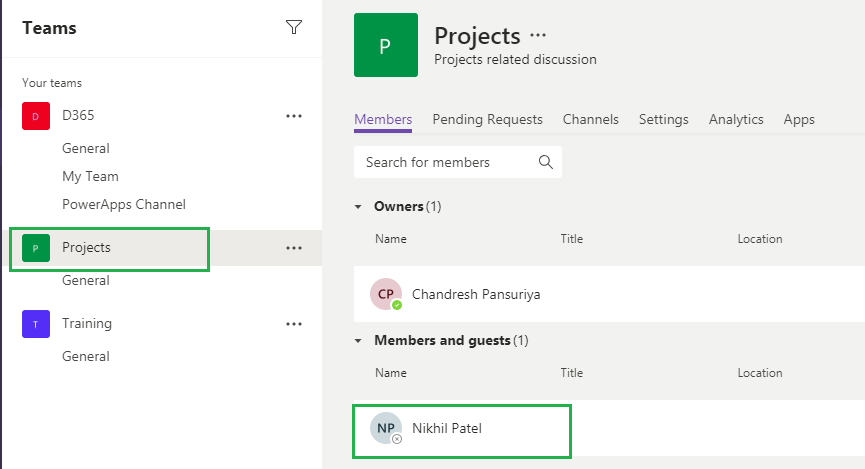Select the Projects team in sidebar
Viewport: 865px width, 469px height.
[x=86, y=247]
